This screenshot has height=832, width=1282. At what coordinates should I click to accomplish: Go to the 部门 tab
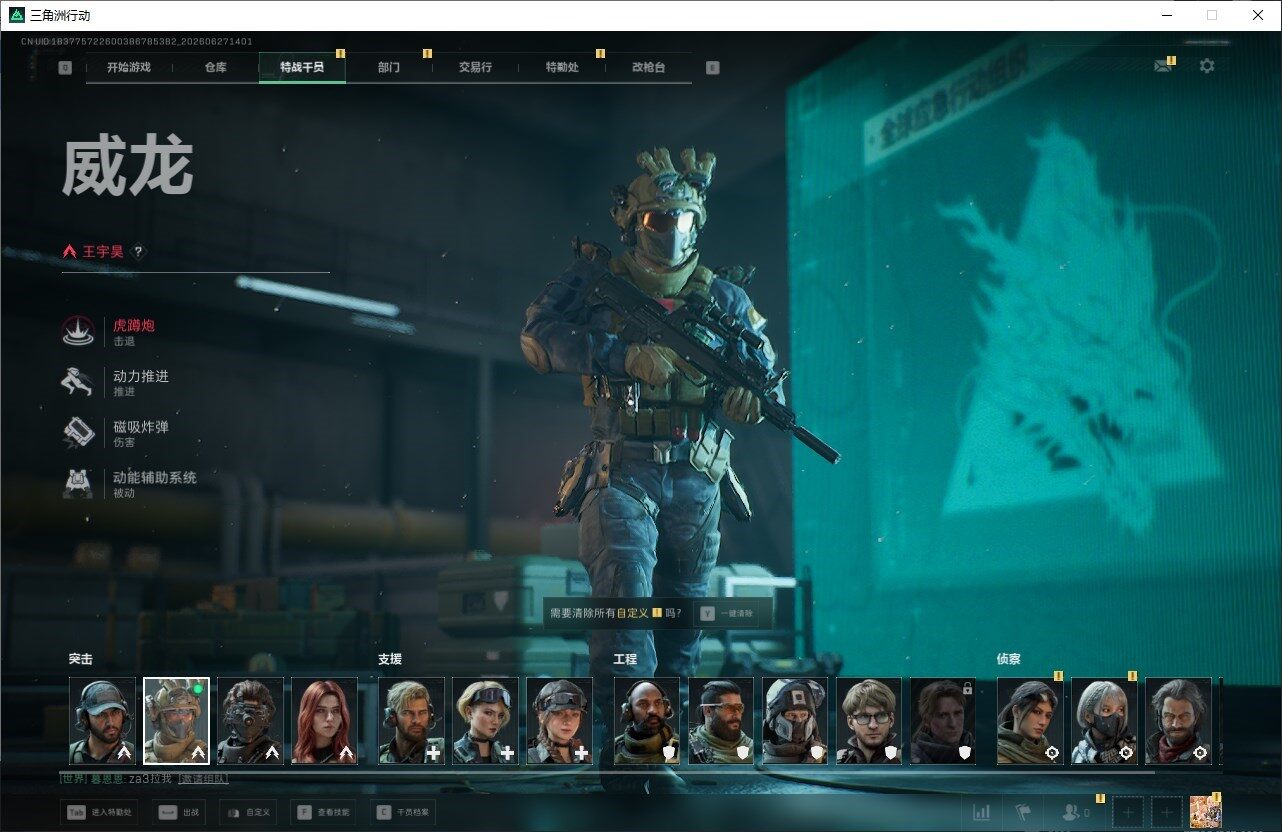tap(389, 68)
